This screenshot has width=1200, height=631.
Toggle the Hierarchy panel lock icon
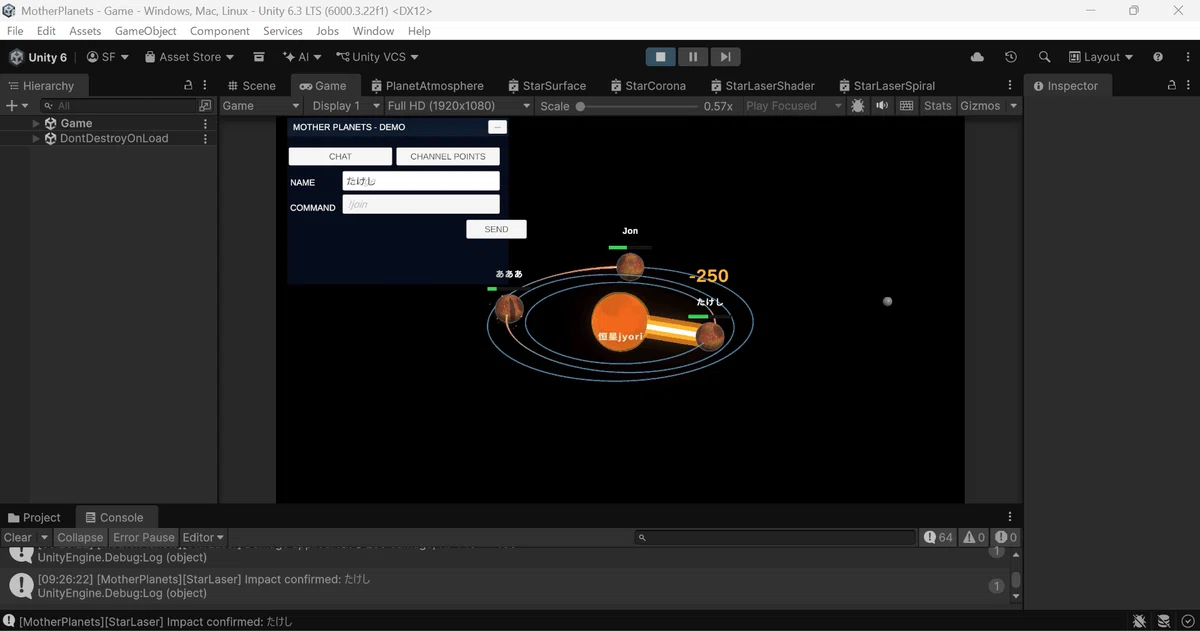click(x=188, y=85)
